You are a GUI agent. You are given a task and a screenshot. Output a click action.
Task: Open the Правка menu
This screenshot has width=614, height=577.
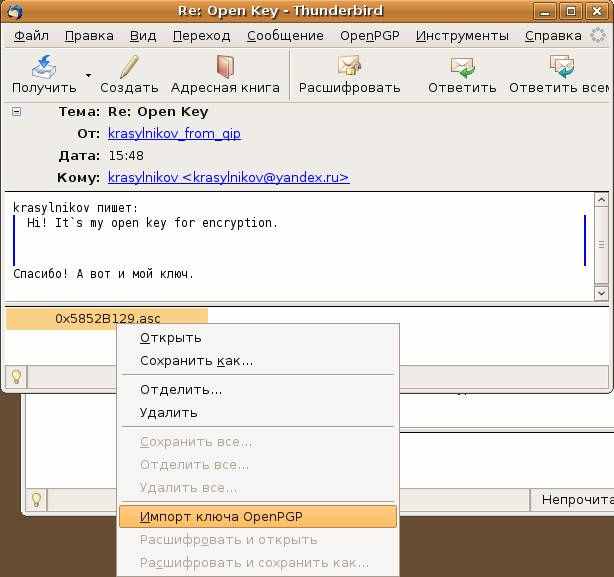pos(89,36)
